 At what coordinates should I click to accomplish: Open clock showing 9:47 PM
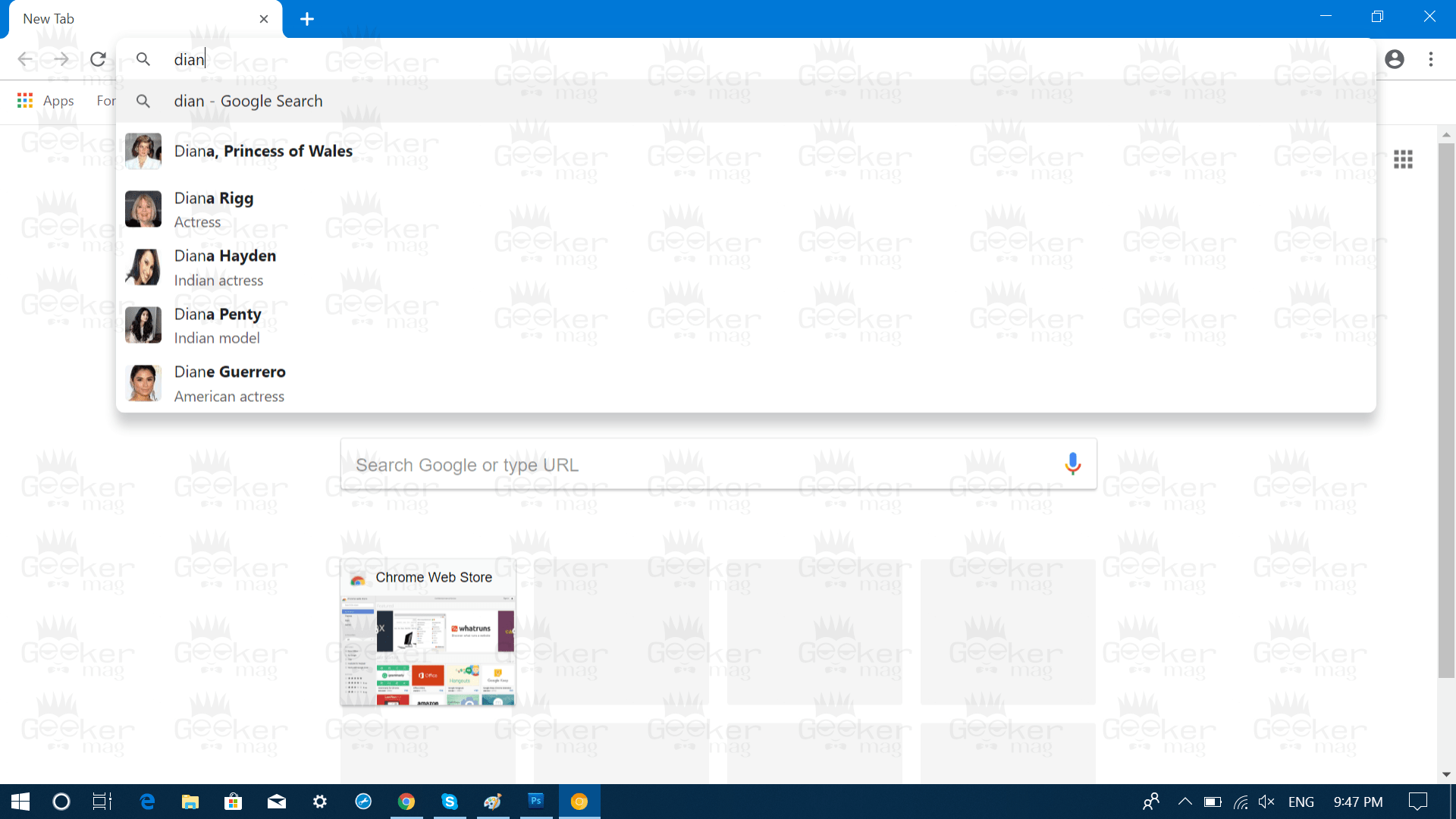[x=1357, y=802]
